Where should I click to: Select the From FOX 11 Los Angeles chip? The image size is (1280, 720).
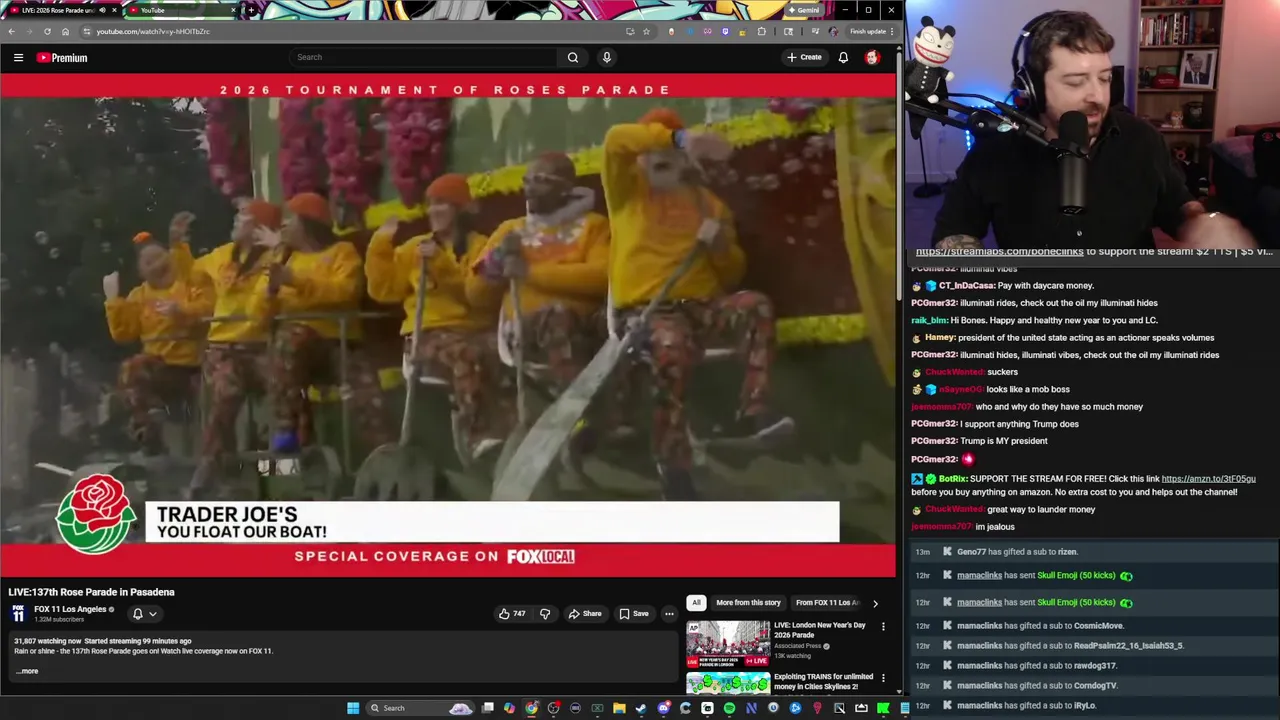(x=827, y=603)
